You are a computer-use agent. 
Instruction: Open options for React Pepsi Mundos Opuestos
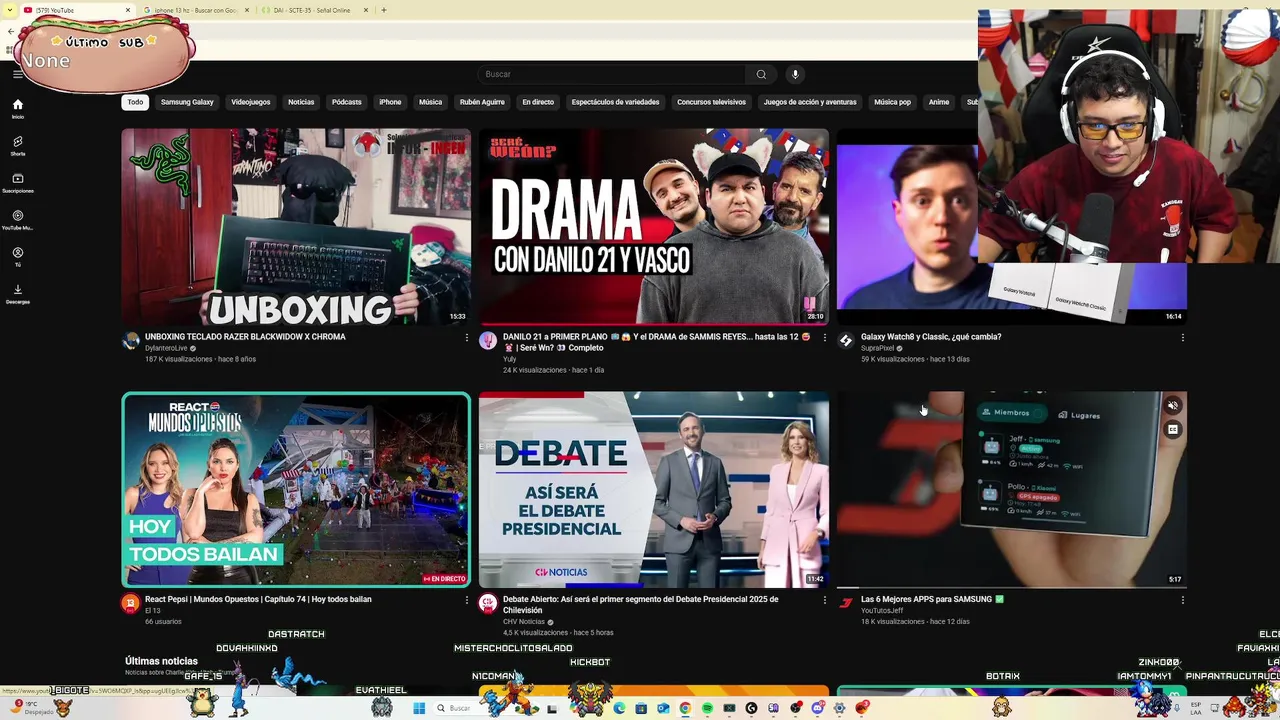pos(466,600)
